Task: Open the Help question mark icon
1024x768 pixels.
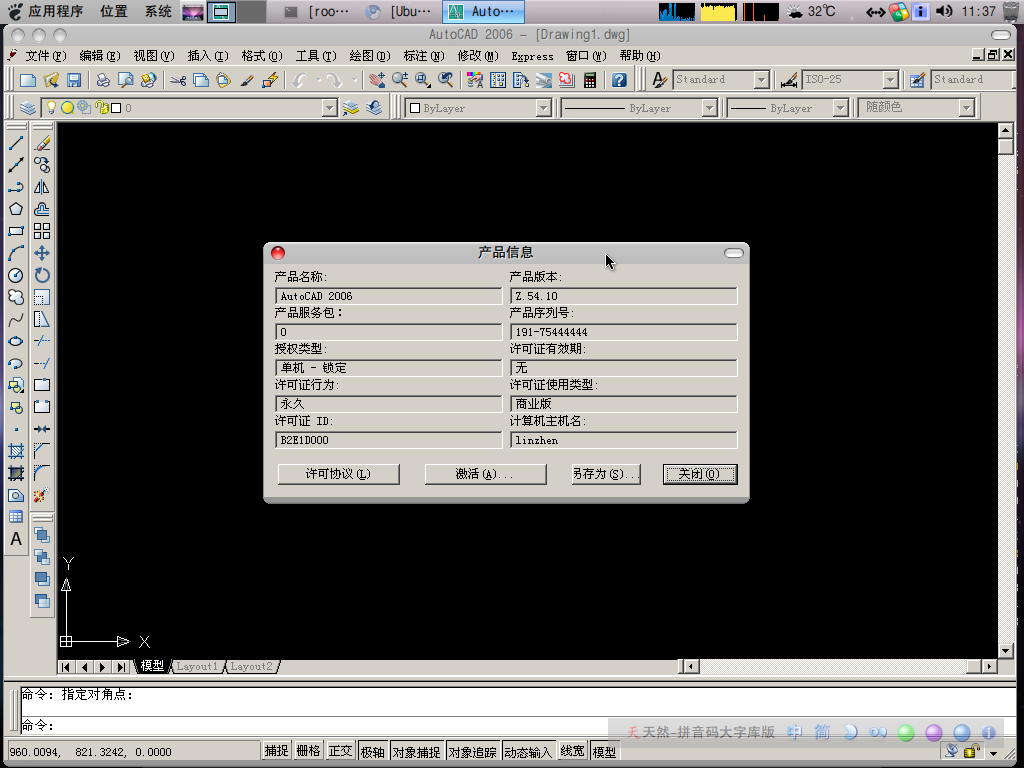Action: pos(619,80)
